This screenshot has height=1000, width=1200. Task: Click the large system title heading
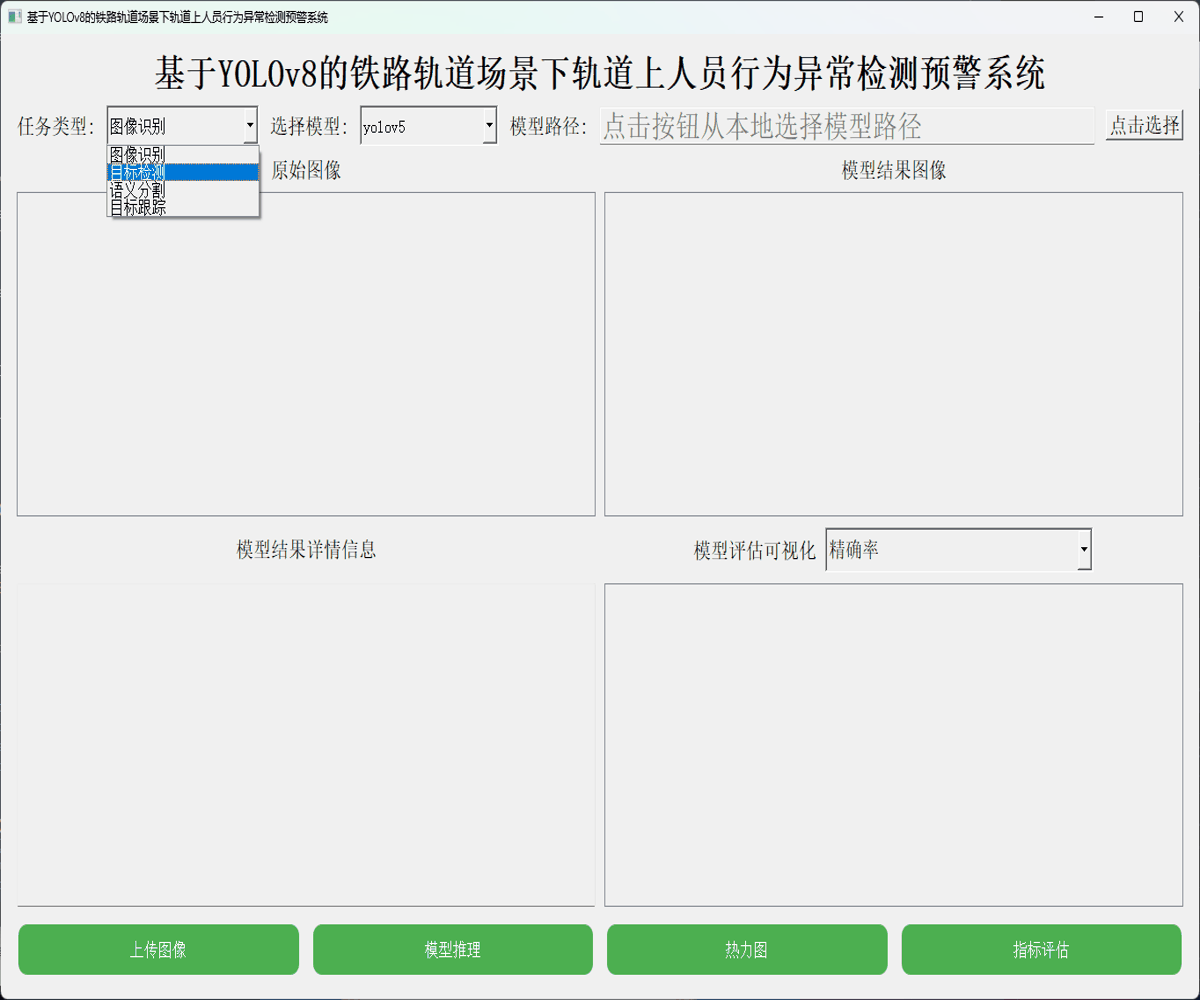tap(600, 73)
